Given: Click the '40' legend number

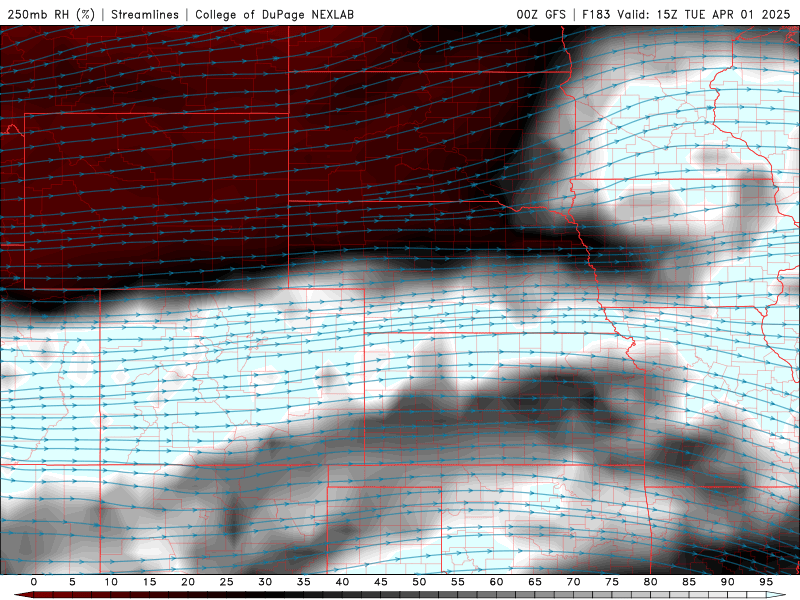Looking at the screenshot, I should pos(342,582).
